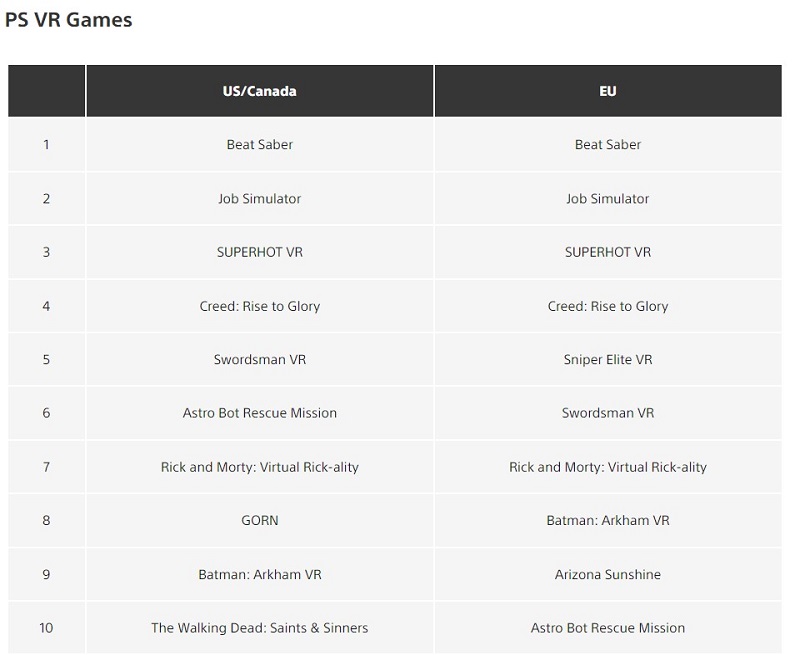Click the PS VR Games heading

tap(68, 19)
